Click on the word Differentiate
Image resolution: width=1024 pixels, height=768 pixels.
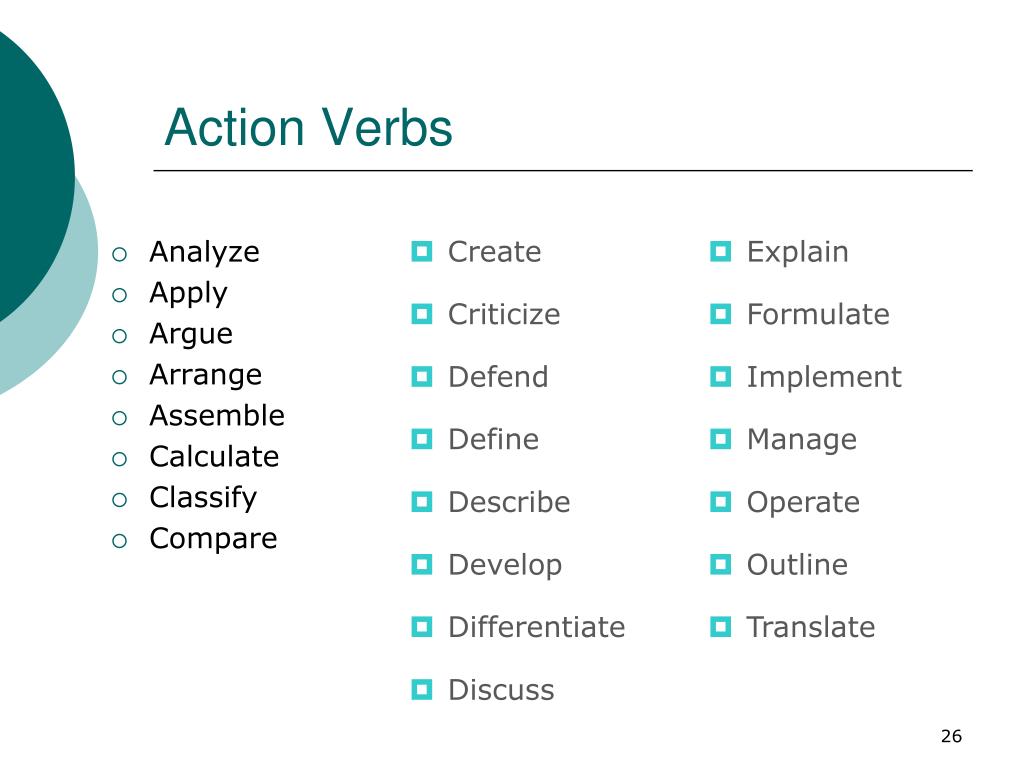pyautogui.click(x=537, y=627)
